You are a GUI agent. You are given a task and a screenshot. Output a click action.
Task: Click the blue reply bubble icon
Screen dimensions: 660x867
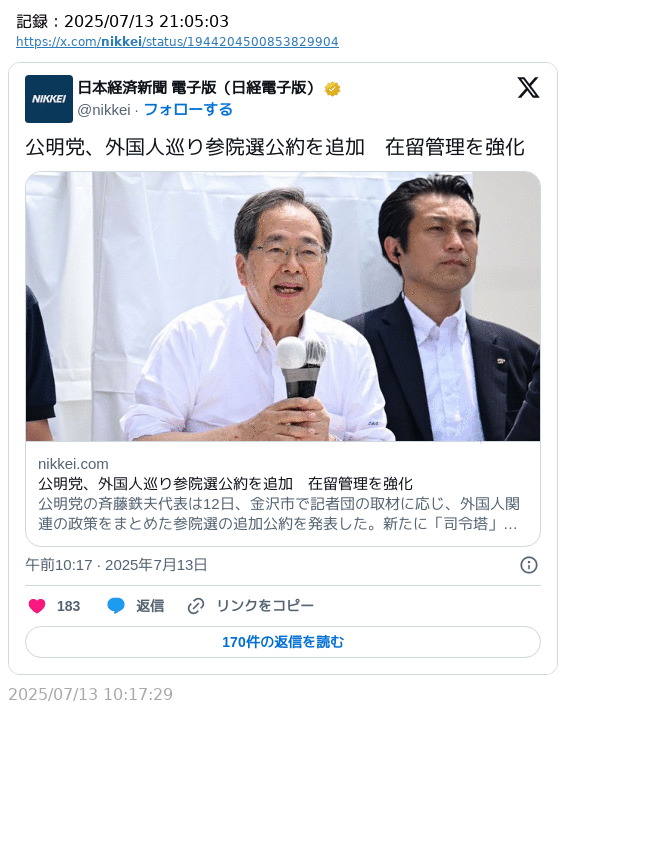coord(116,606)
